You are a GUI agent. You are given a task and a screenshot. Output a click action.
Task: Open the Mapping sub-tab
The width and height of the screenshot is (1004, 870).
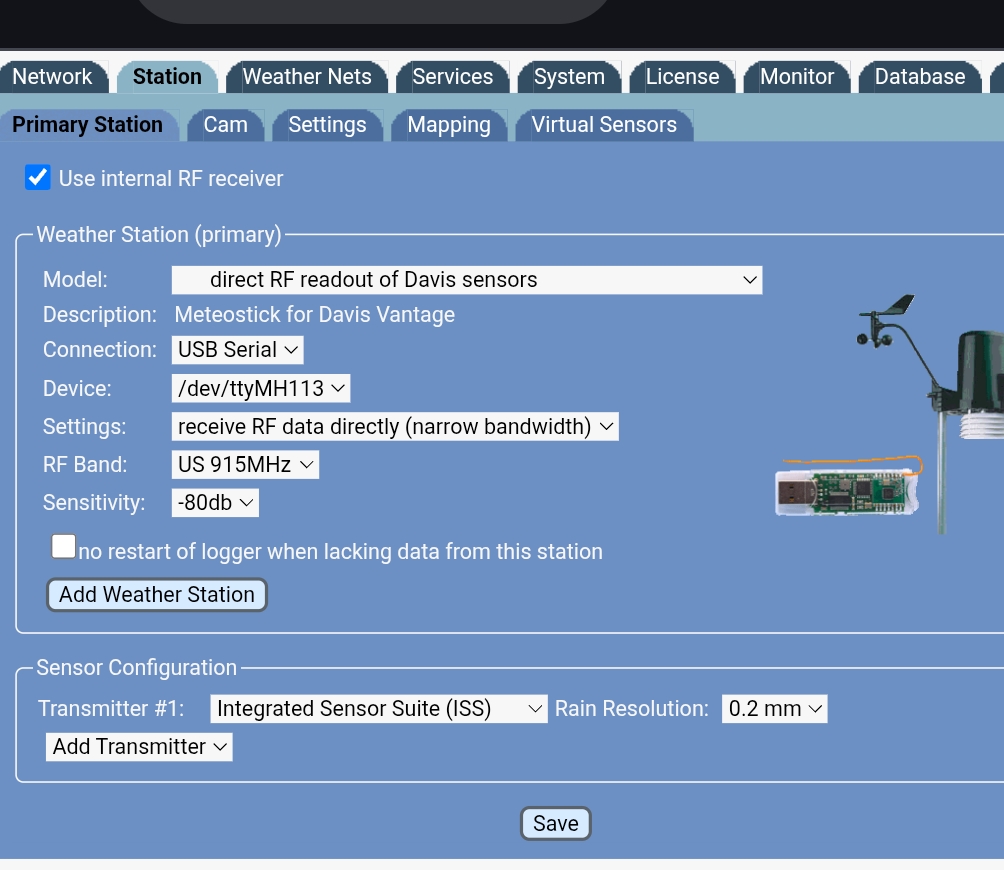click(x=448, y=124)
